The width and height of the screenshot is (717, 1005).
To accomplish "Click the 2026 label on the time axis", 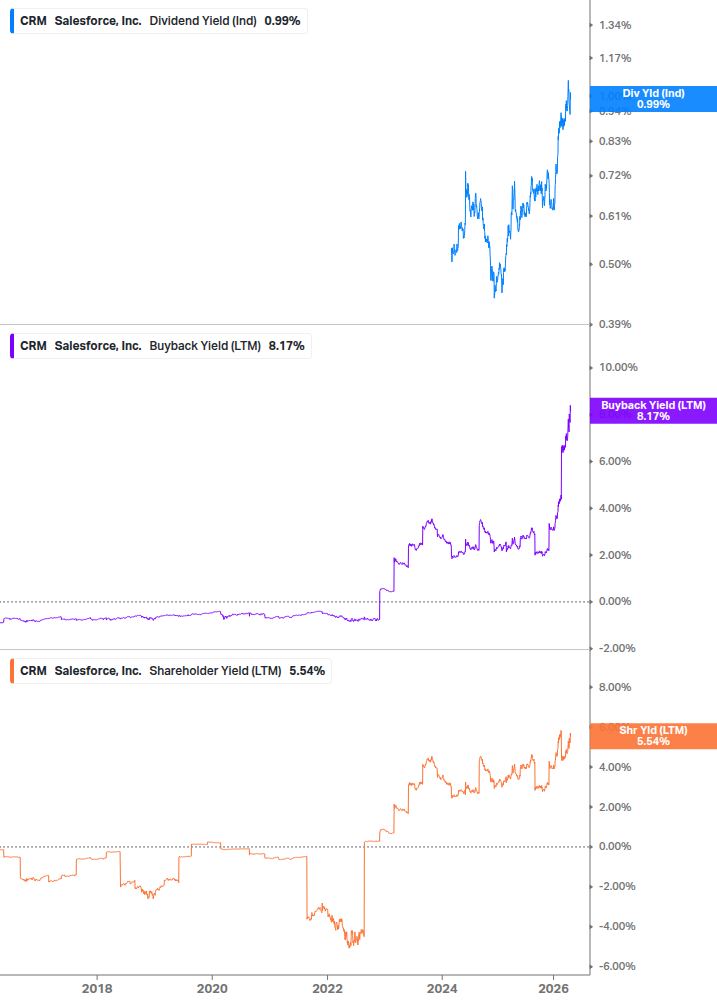I will [553, 988].
